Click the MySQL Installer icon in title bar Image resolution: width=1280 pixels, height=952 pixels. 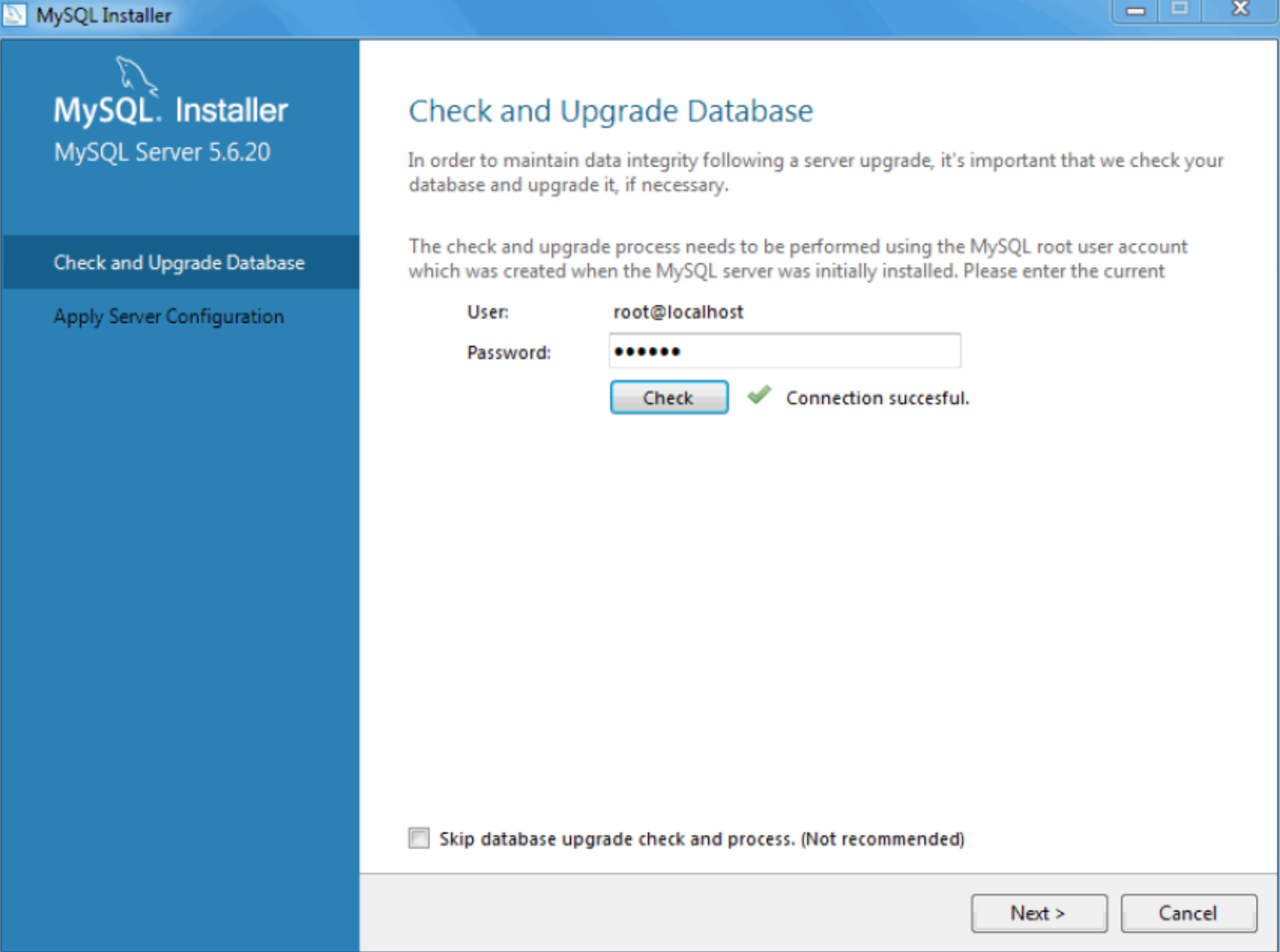point(14,14)
